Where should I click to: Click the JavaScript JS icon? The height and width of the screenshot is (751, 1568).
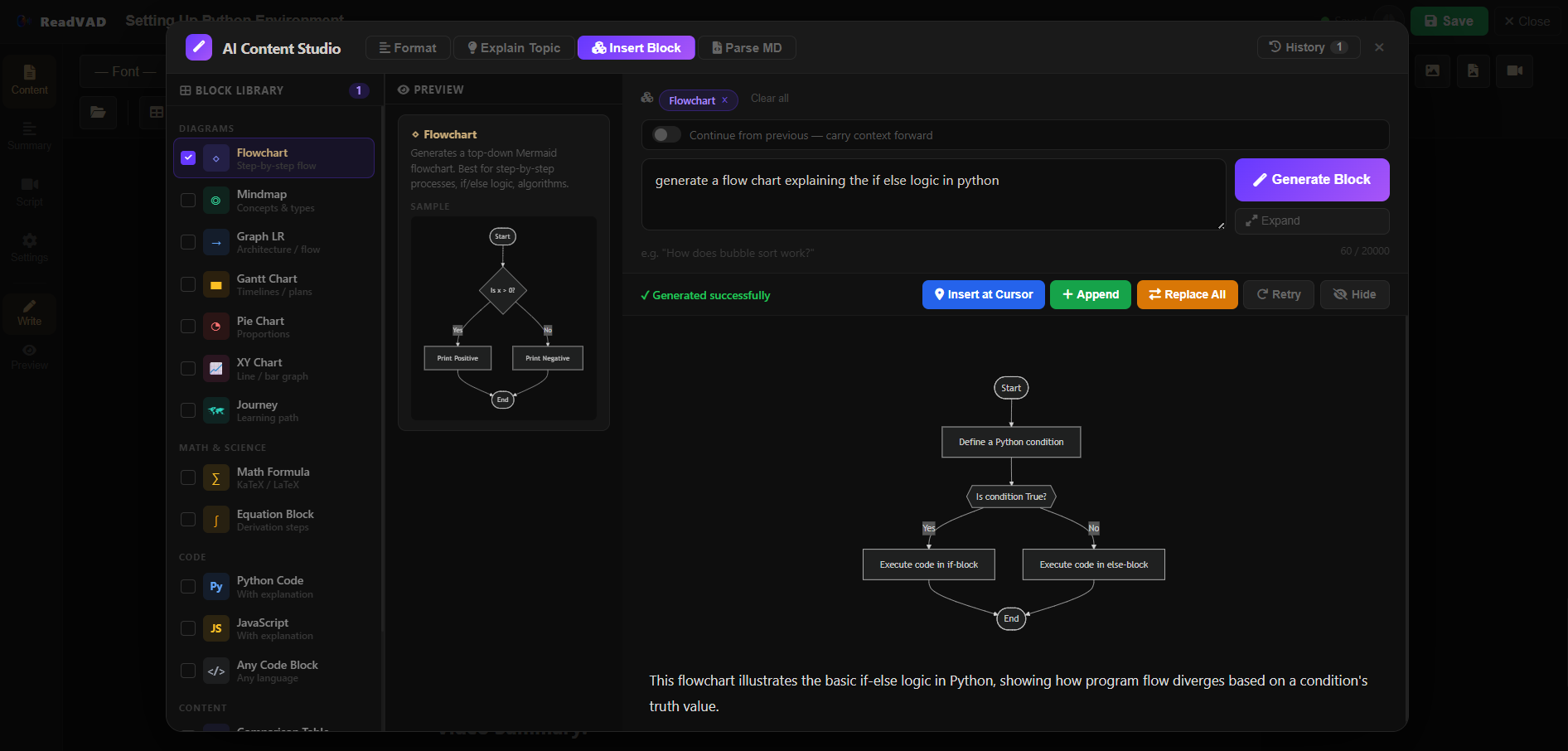coord(216,628)
